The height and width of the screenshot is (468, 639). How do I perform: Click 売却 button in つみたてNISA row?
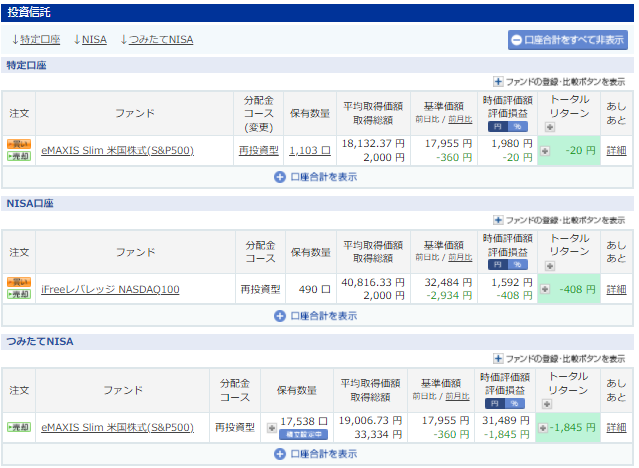pos(19,427)
